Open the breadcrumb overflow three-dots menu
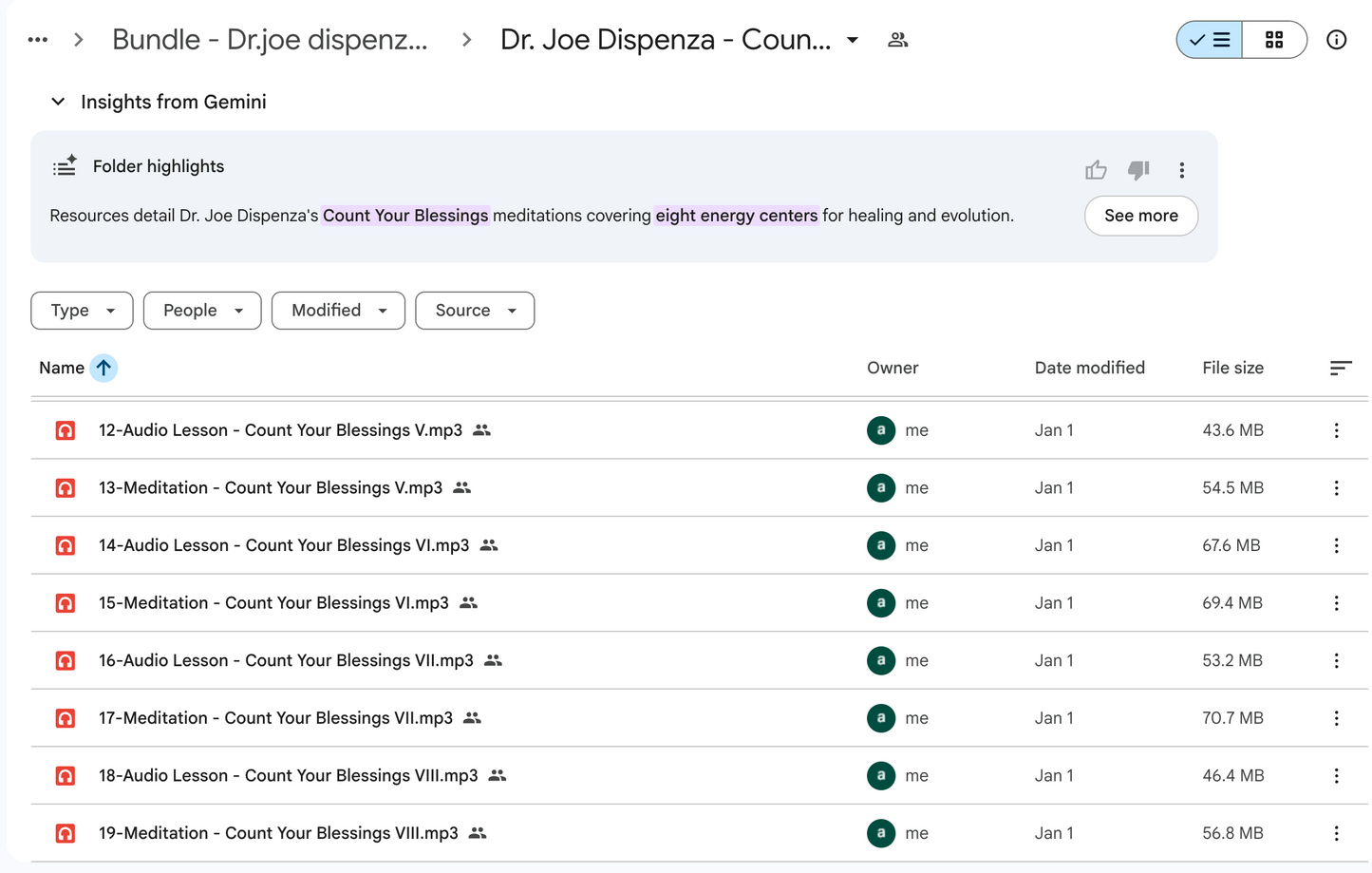1372x873 pixels. click(x=38, y=40)
